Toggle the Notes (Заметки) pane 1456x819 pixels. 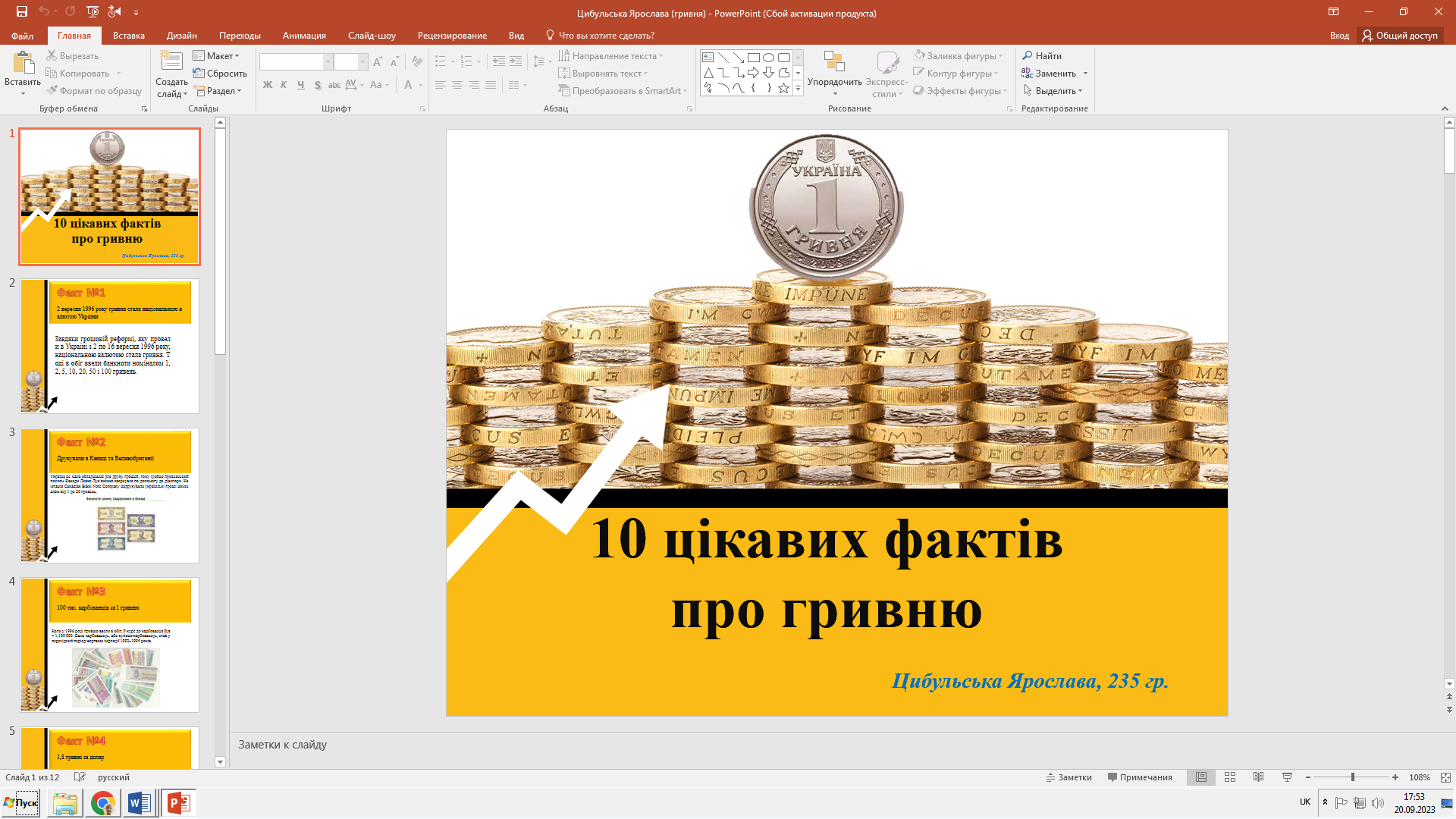(1069, 777)
